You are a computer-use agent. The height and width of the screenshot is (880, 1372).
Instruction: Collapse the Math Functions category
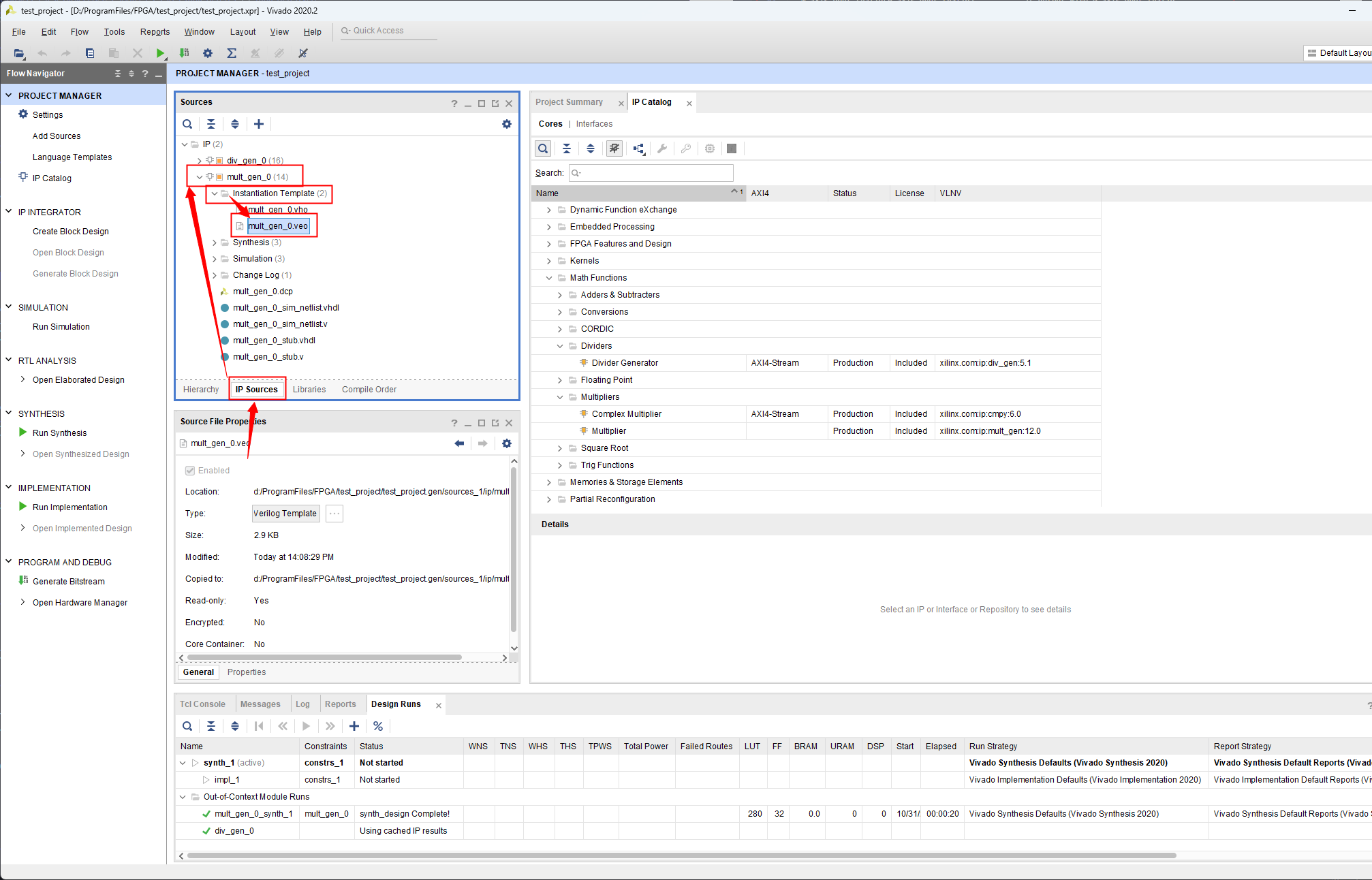point(549,278)
